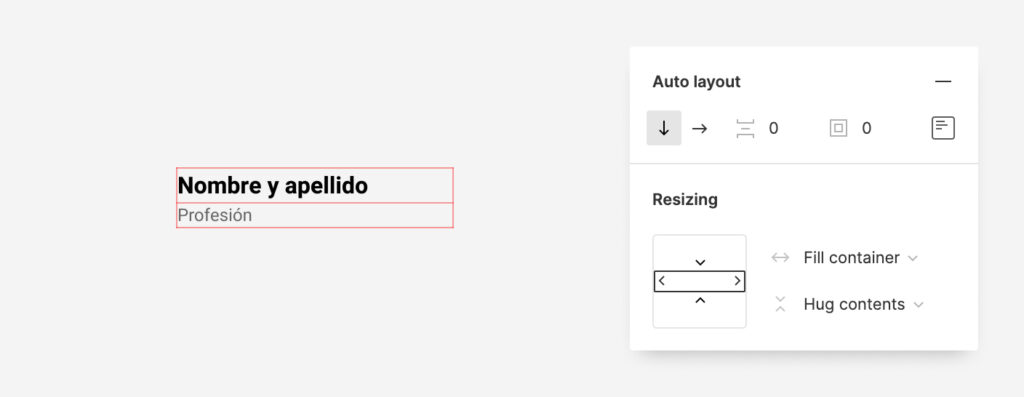Click the bottom chevron in resizing preview
This screenshot has height=397, width=1024.
(700, 300)
